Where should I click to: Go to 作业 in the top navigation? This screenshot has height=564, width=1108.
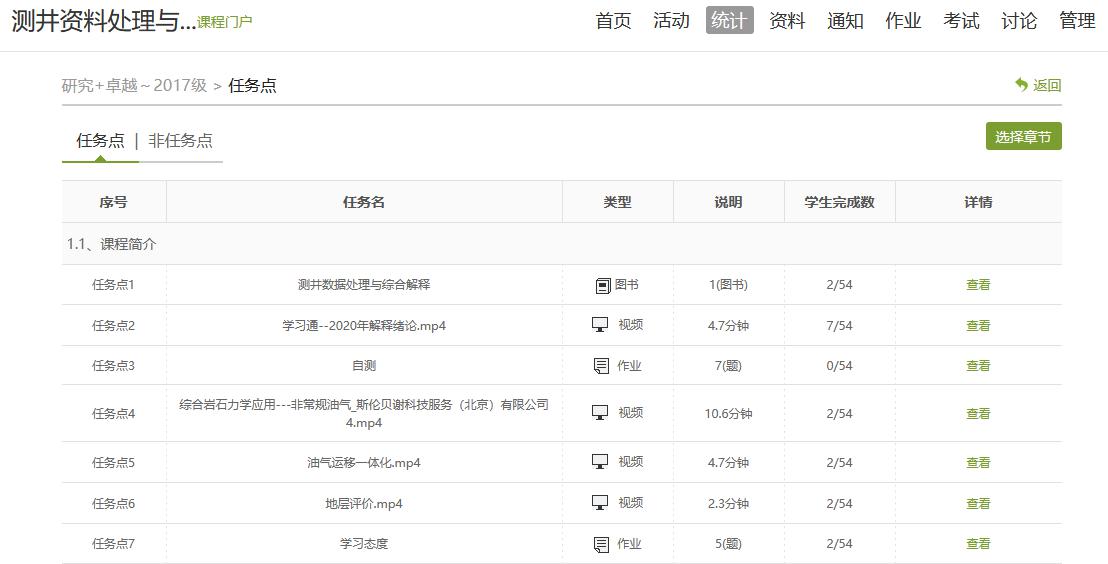click(903, 21)
